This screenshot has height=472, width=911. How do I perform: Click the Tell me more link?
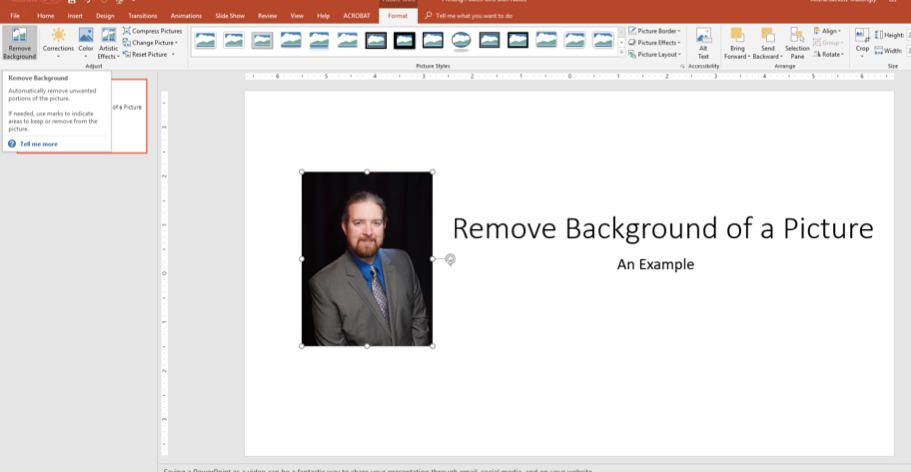pos(38,144)
